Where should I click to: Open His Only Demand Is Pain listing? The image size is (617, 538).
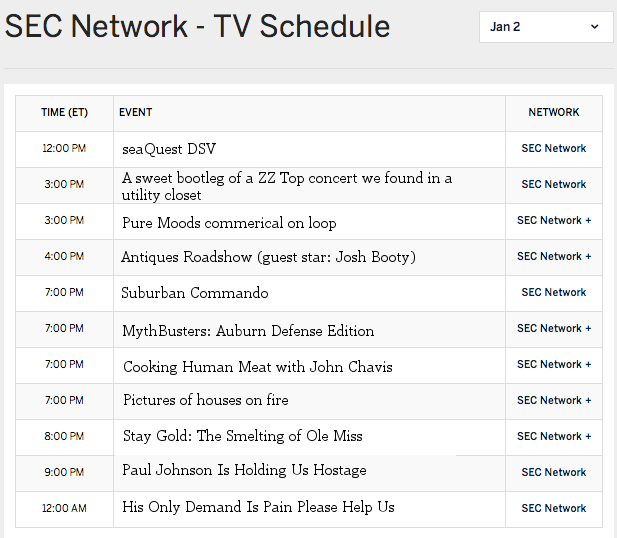[x=258, y=507]
